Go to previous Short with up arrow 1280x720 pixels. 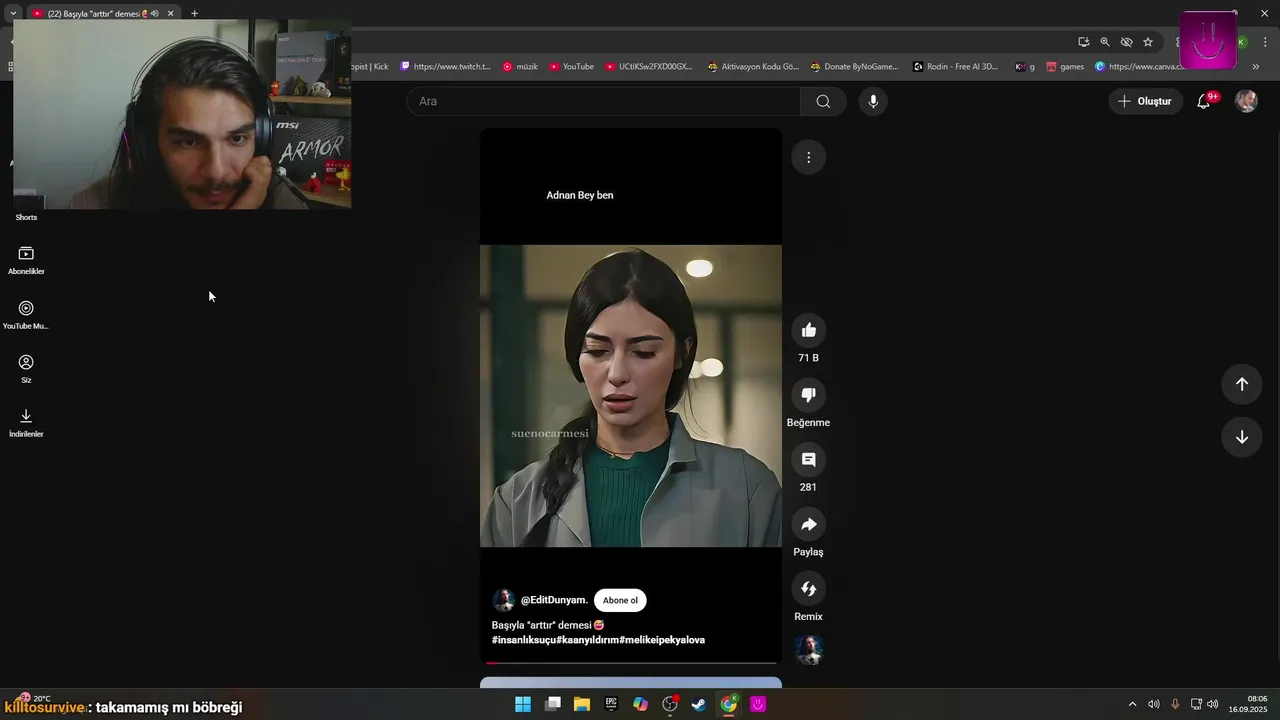tap(1241, 384)
